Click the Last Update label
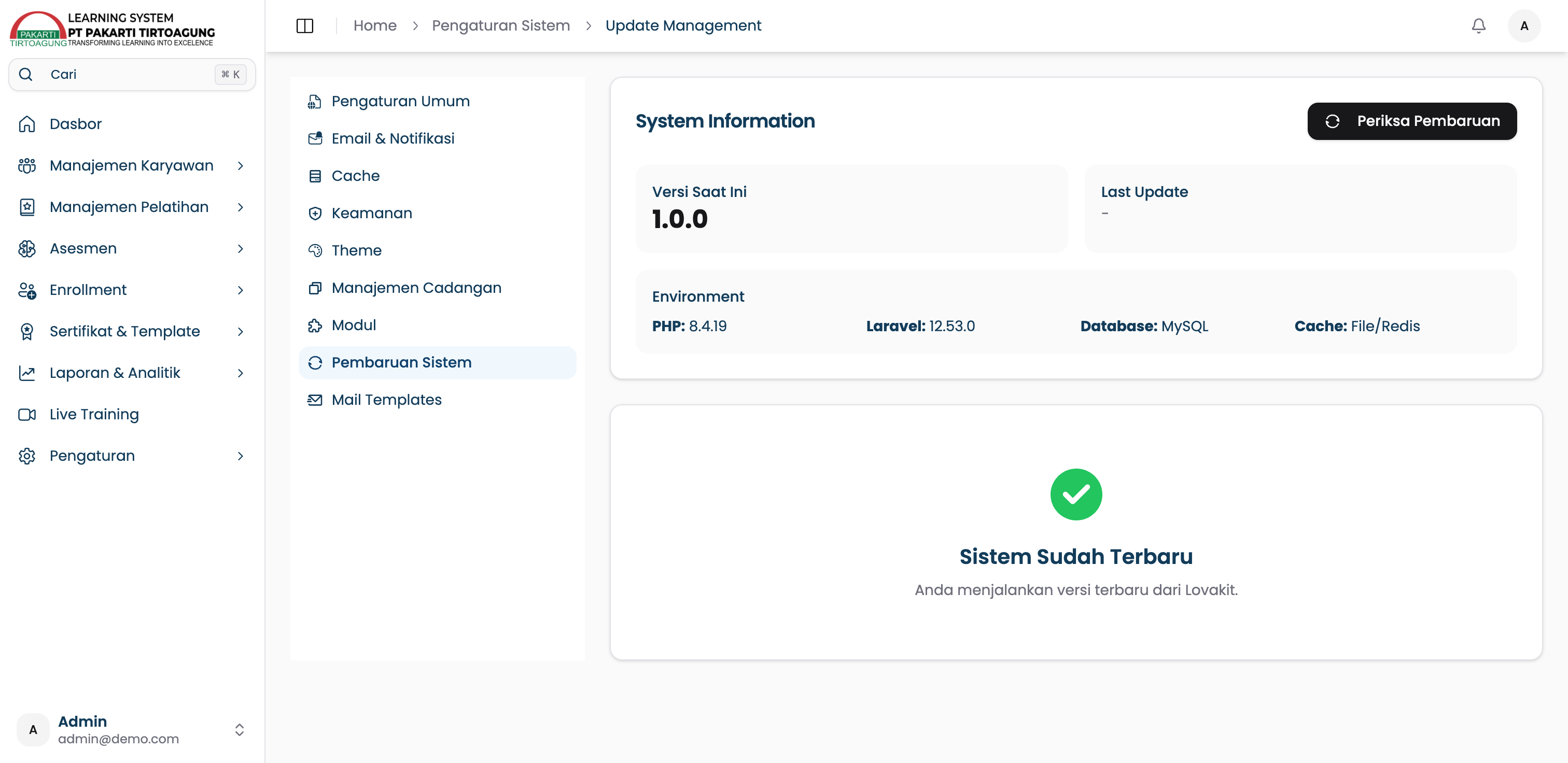 point(1144,192)
